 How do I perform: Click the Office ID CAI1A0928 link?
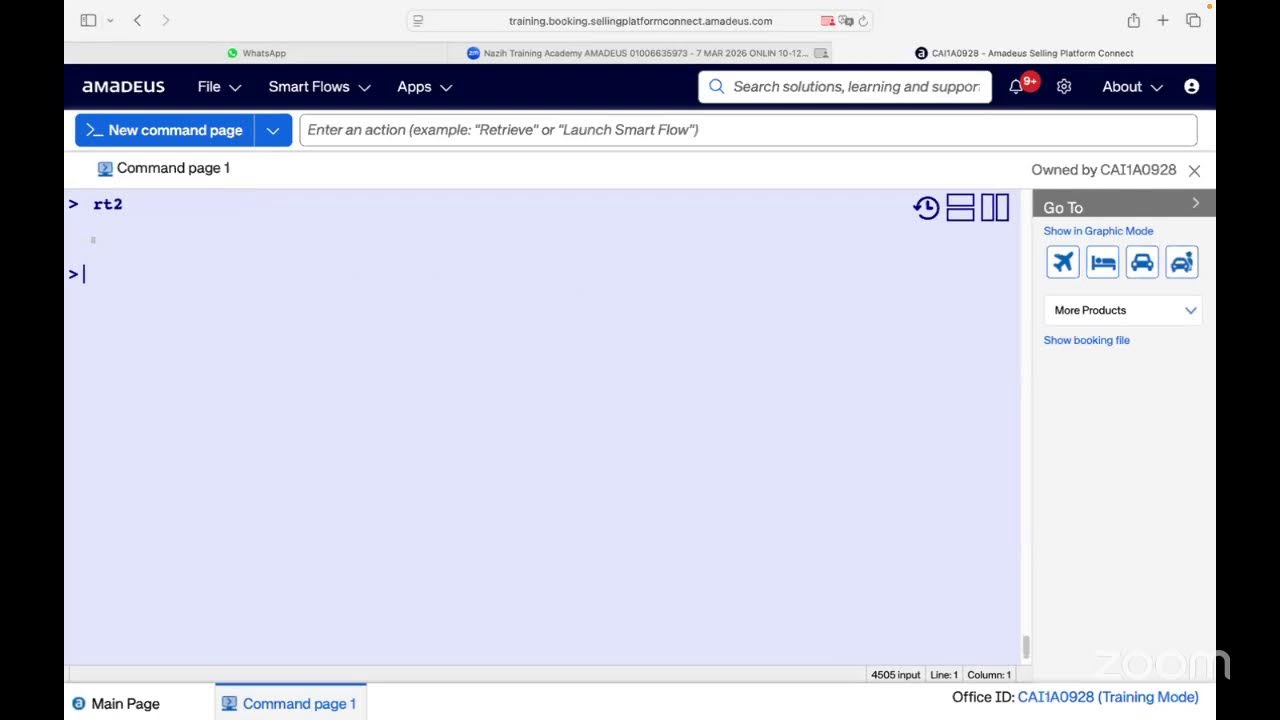tap(1108, 697)
